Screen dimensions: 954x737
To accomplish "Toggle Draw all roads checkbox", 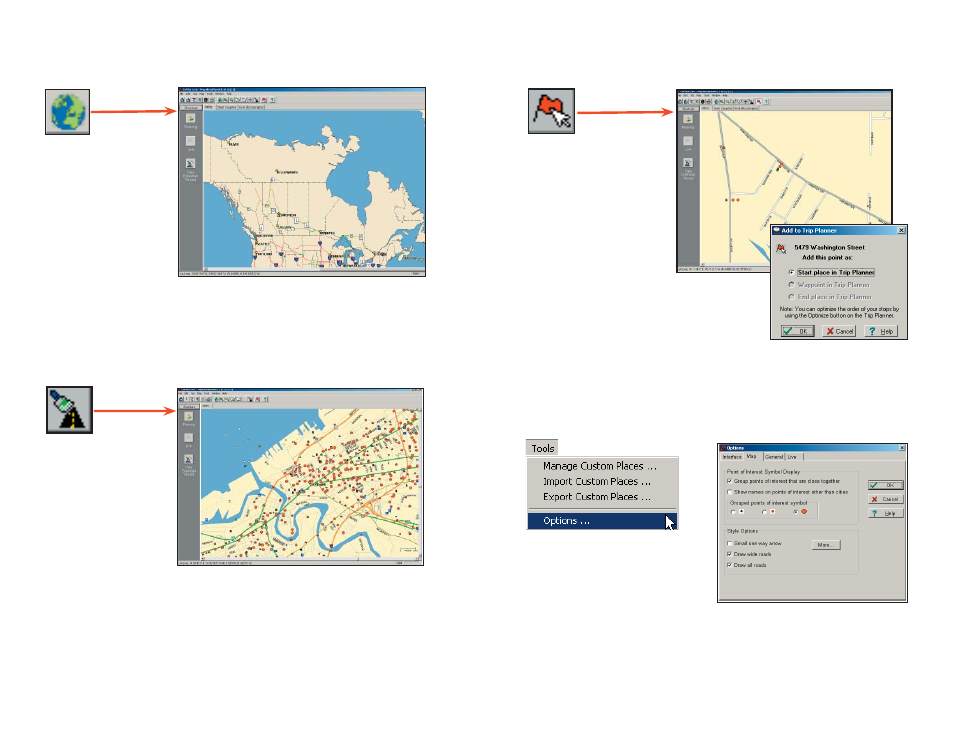I will [x=729, y=565].
